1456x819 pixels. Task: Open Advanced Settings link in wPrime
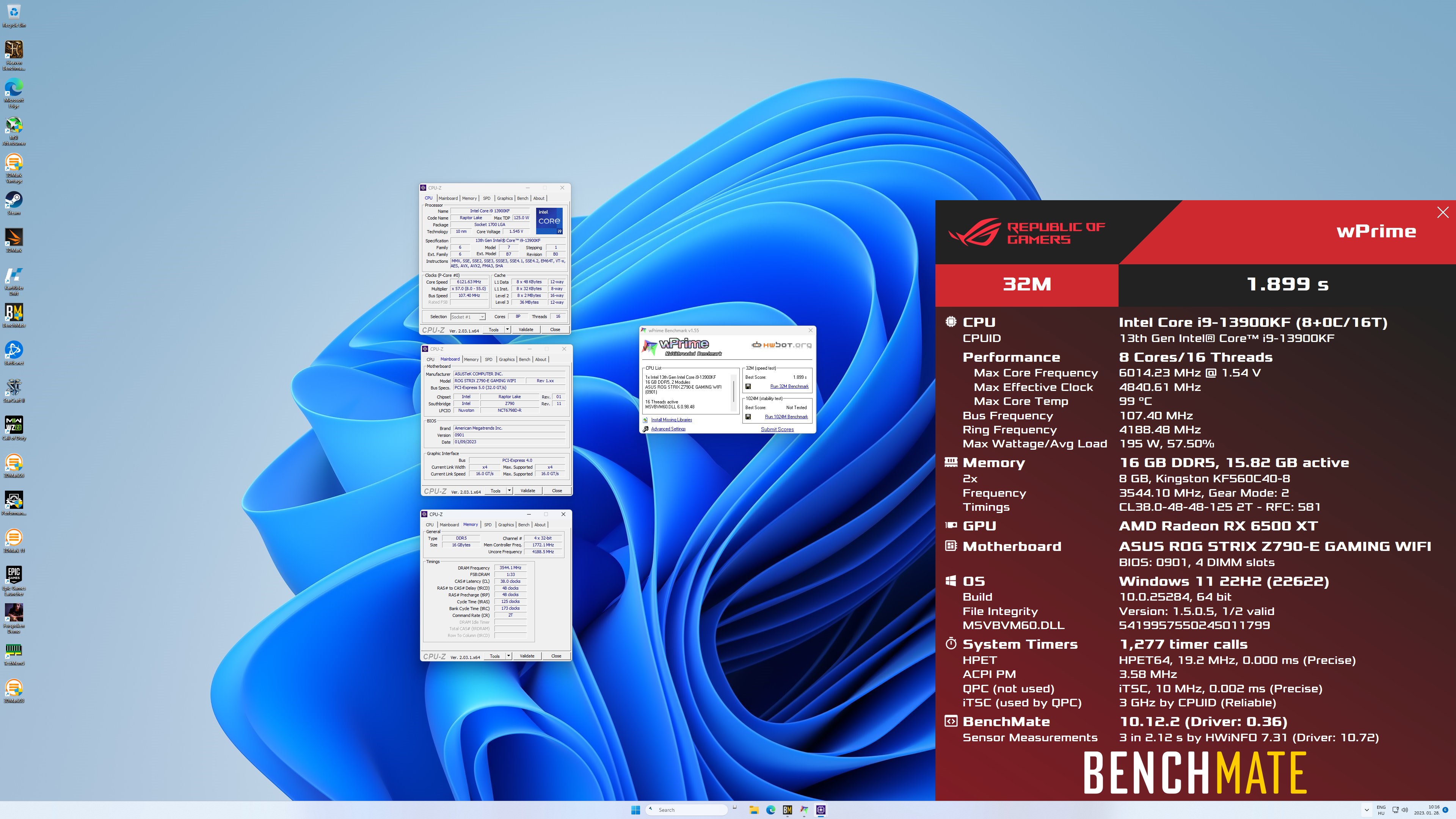668,429
